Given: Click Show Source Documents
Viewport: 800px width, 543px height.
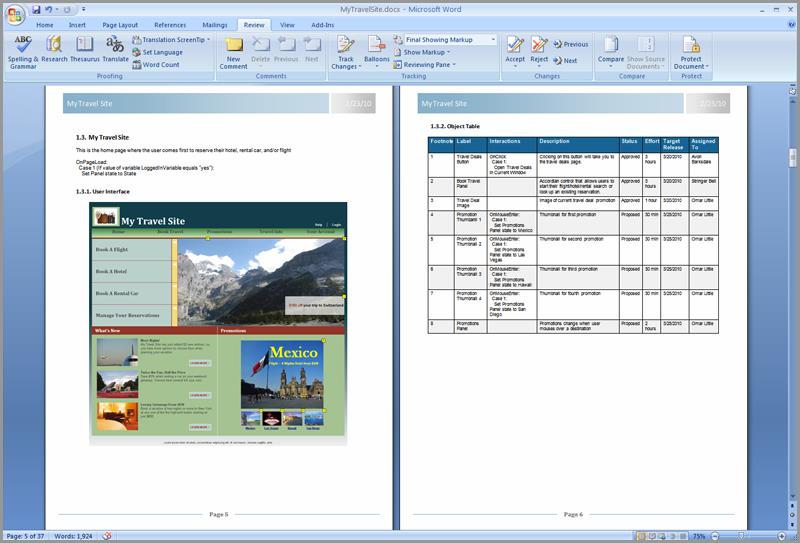Looking at the screenshot, I should tap(645, 53).
